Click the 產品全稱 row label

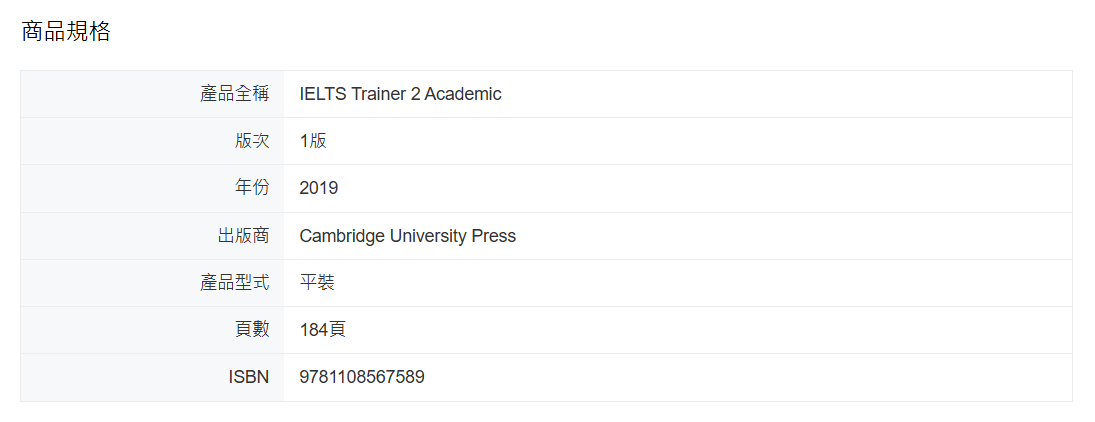point(235,94)
